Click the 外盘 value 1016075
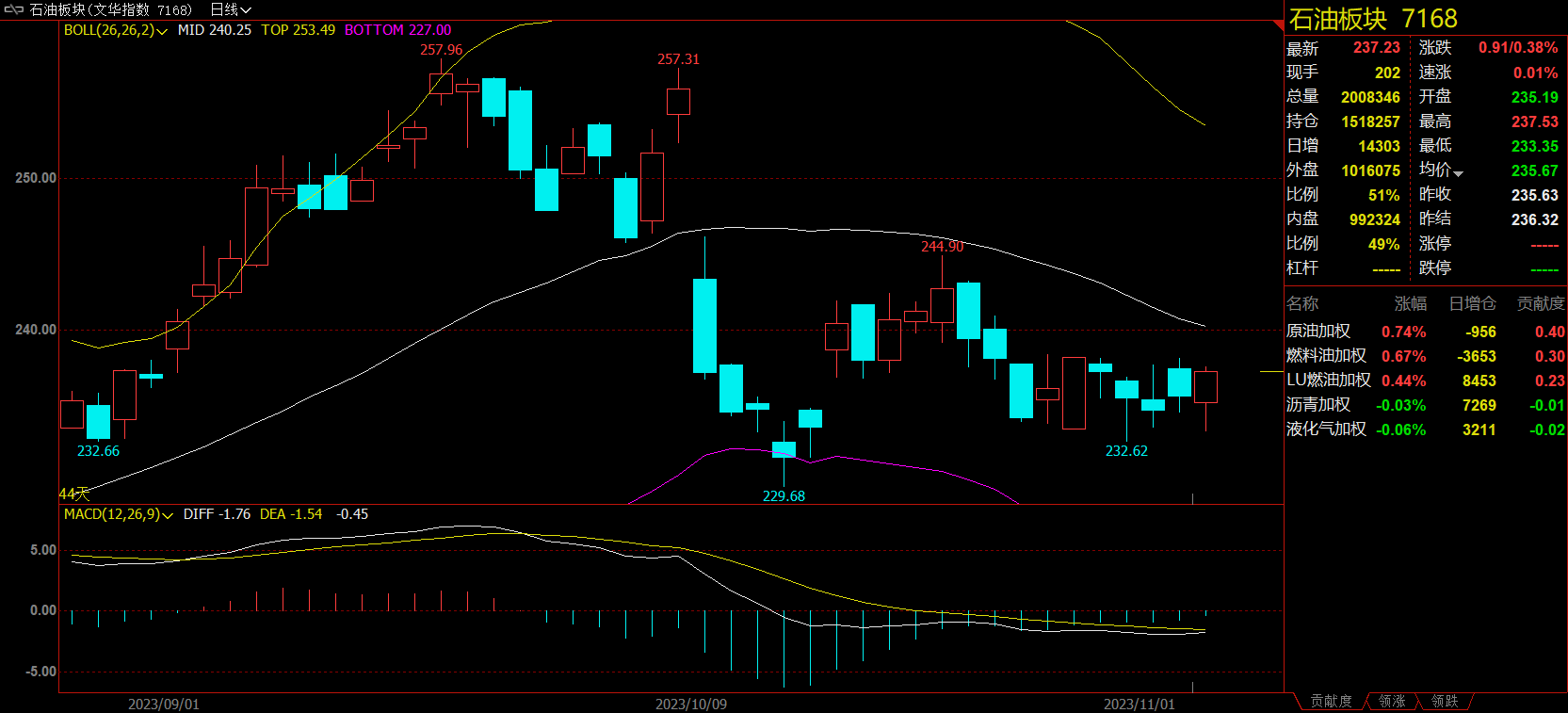The image size is (1568, 713). click(x=1370, y=170)
